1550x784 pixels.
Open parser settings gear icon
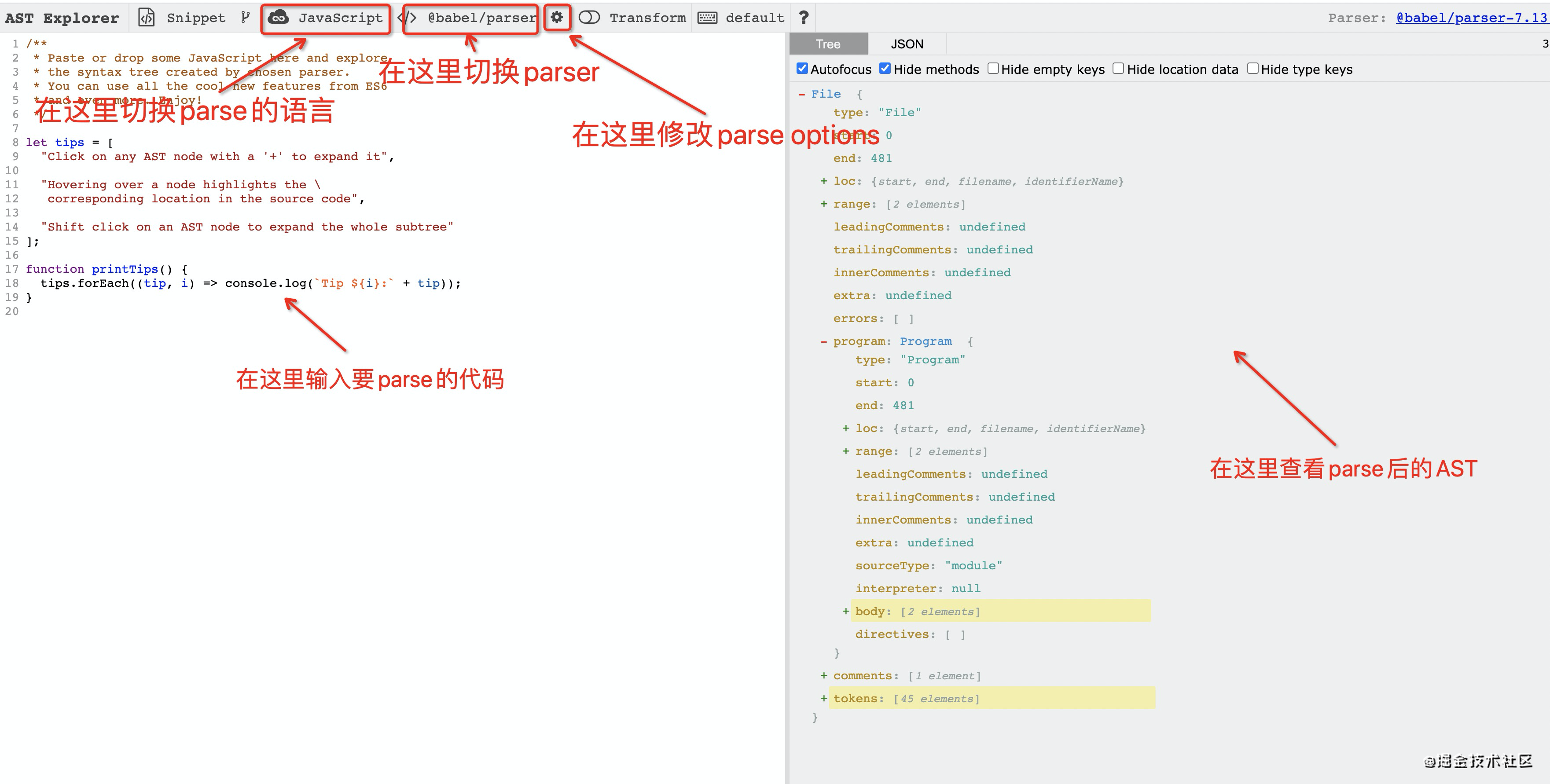pyautogui.click(x=557, y=18)
